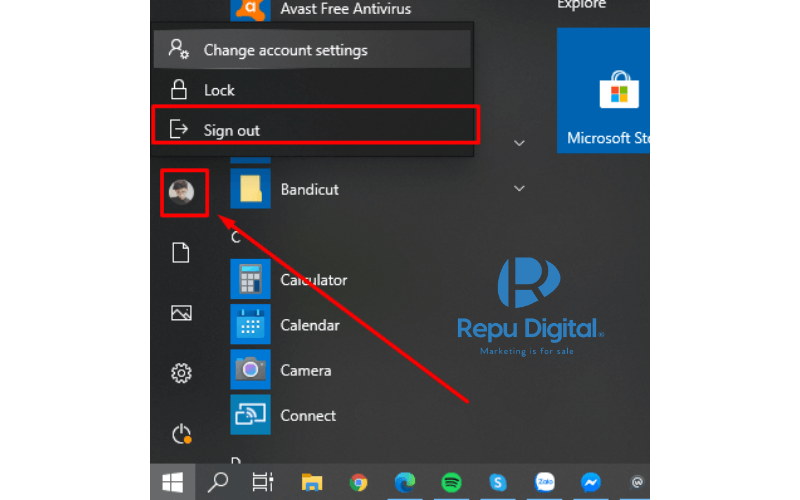The width and height of the screenshot is (800, 500).
Task: Open Documents from Start sidebar
Action: 181,253
